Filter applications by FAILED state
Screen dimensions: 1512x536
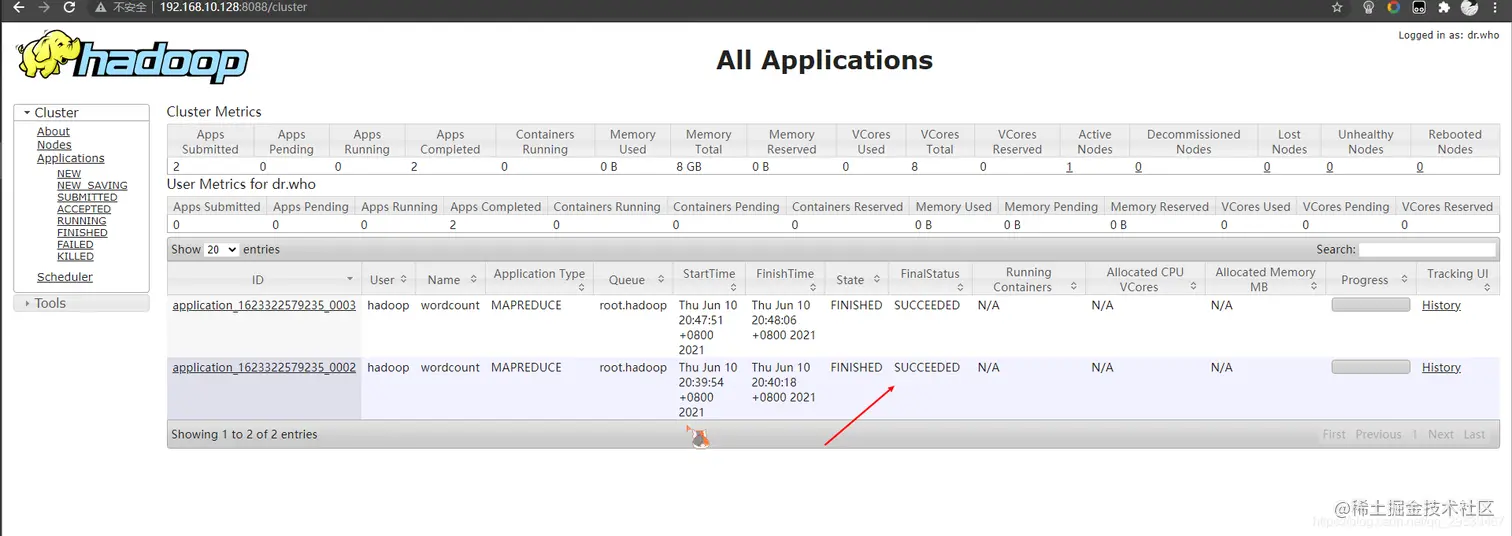(75, 244)
